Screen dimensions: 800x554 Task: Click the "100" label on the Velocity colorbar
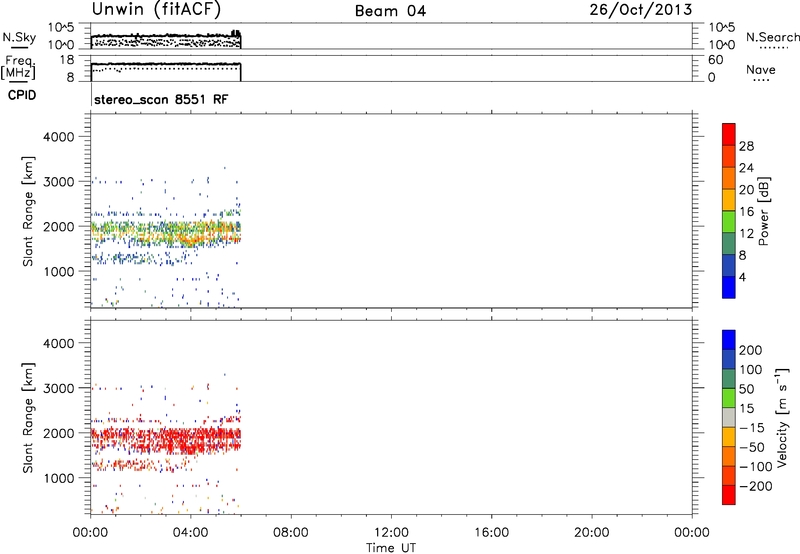point(751,370)
